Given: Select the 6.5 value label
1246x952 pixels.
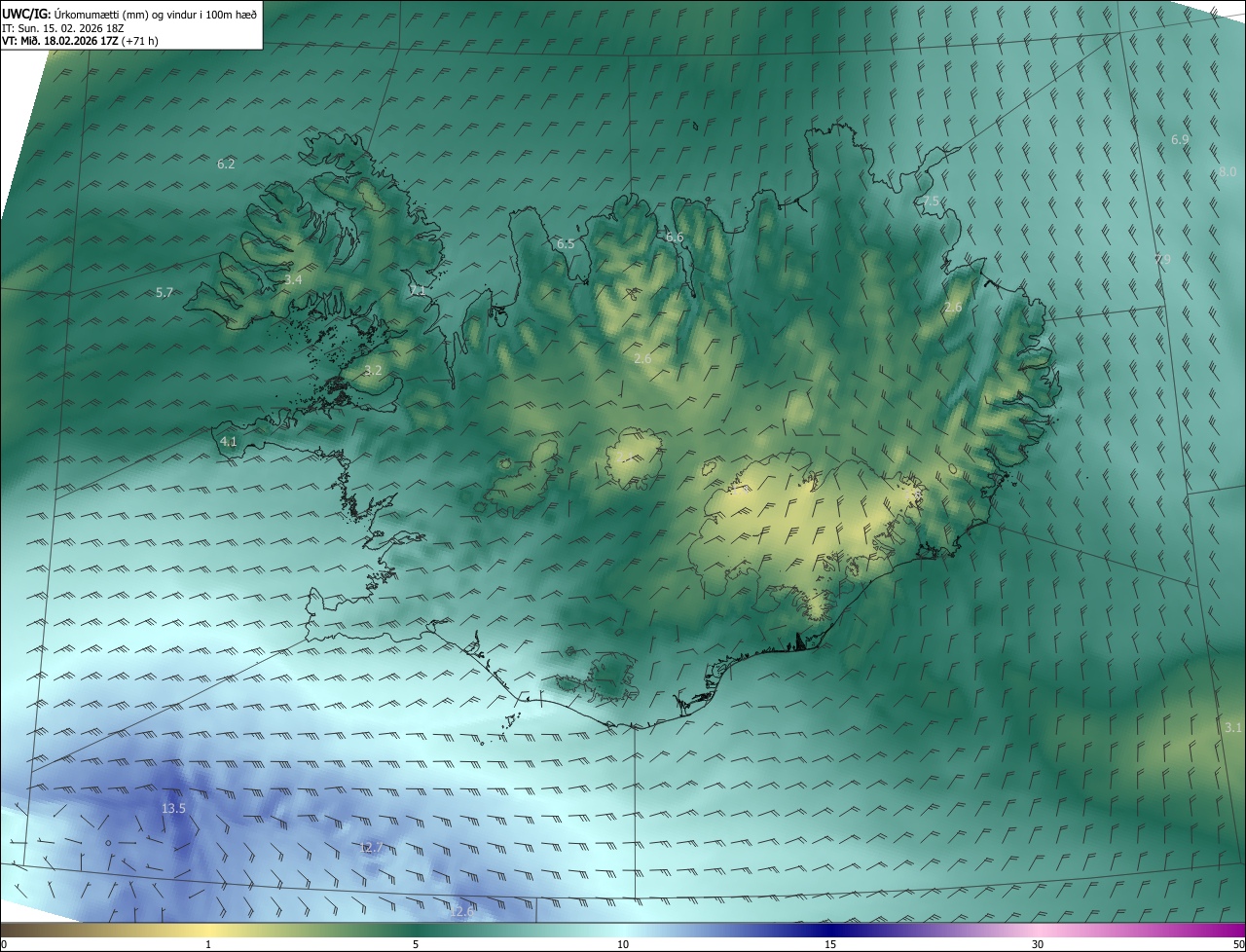Looking at the screenshot, I should pyautogui.click(x=566, y=243).
